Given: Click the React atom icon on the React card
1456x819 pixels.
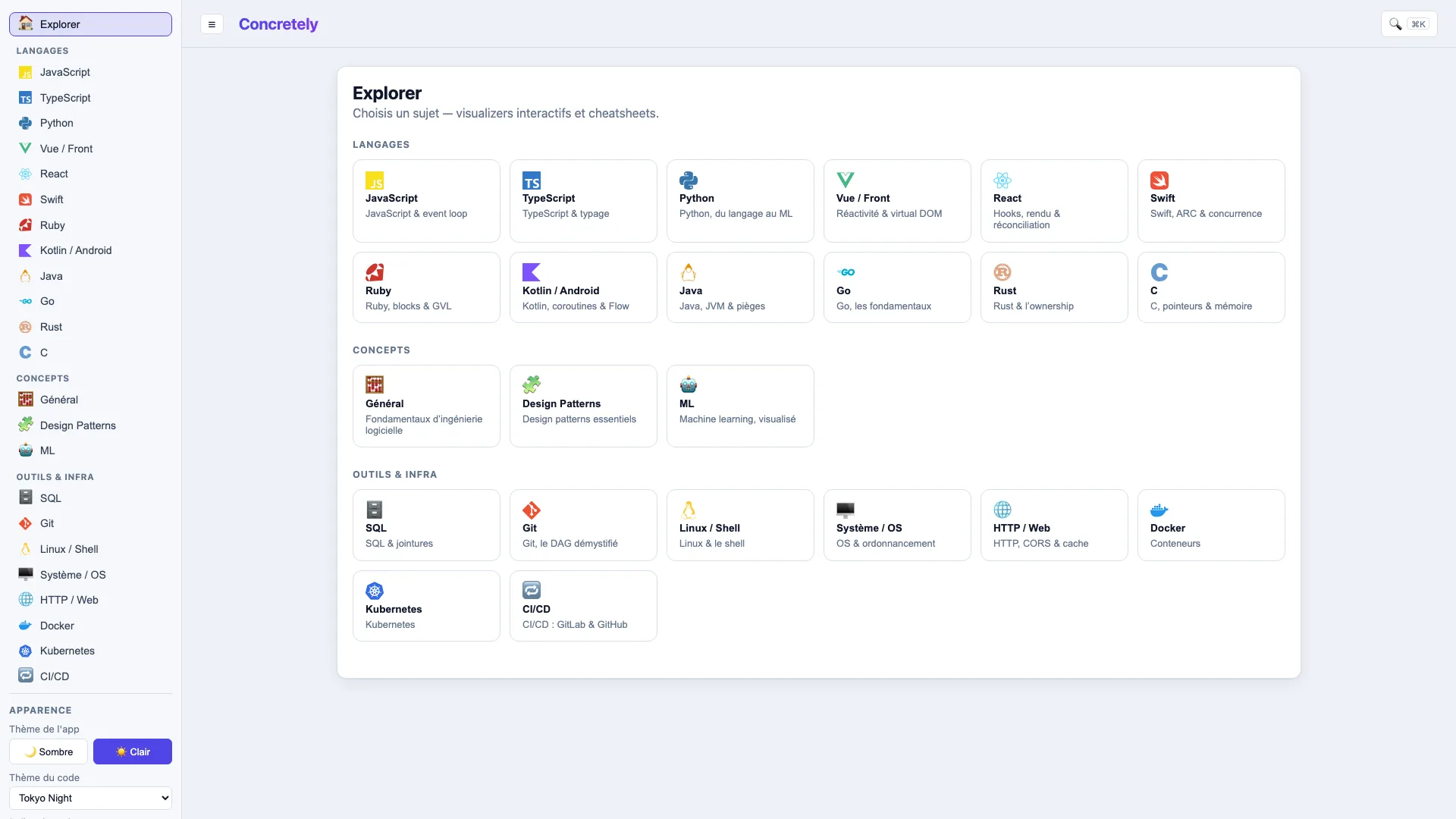Looking at the screenshot, I should (x=1003, y=180).
